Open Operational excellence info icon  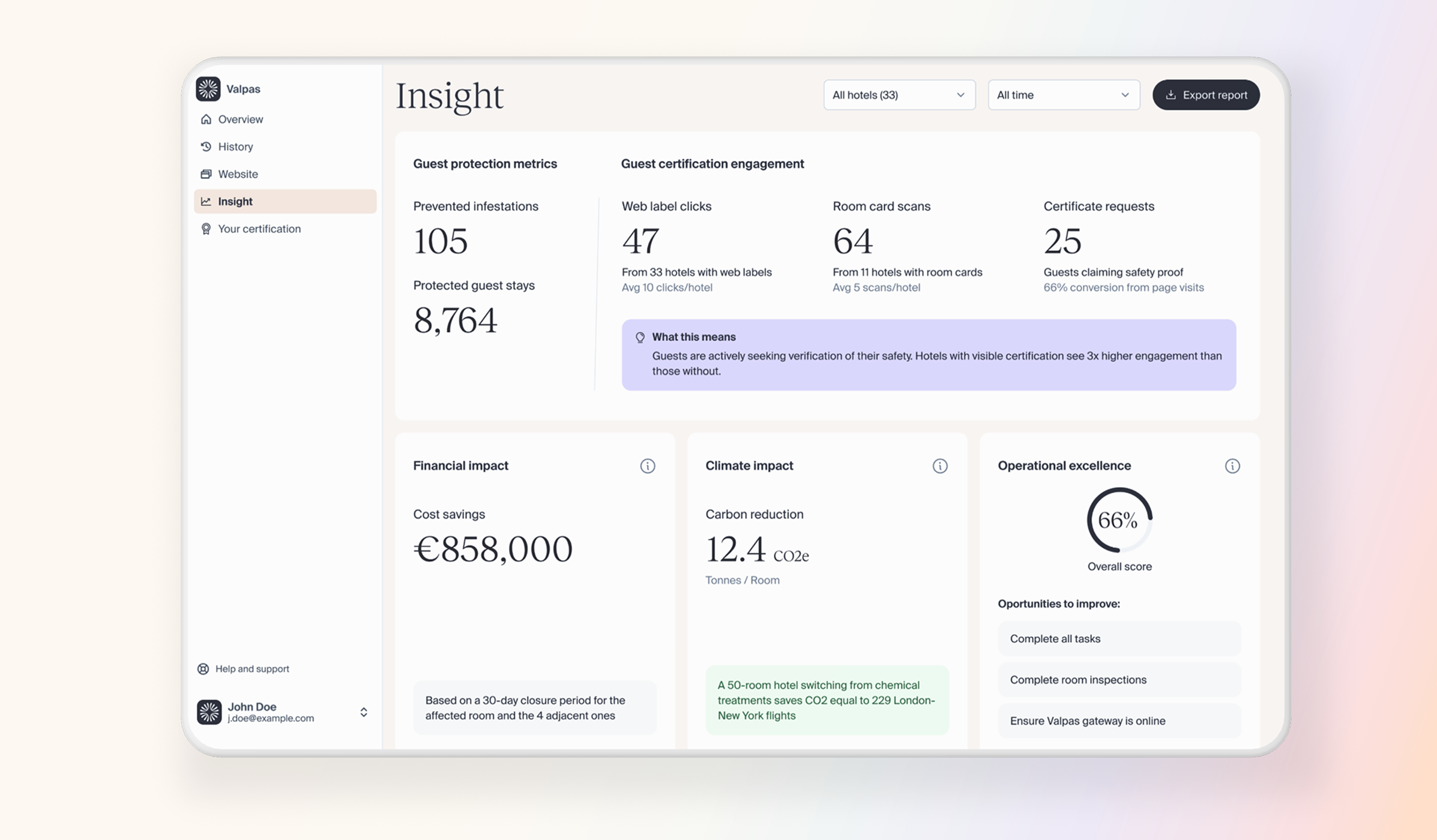1232,466
